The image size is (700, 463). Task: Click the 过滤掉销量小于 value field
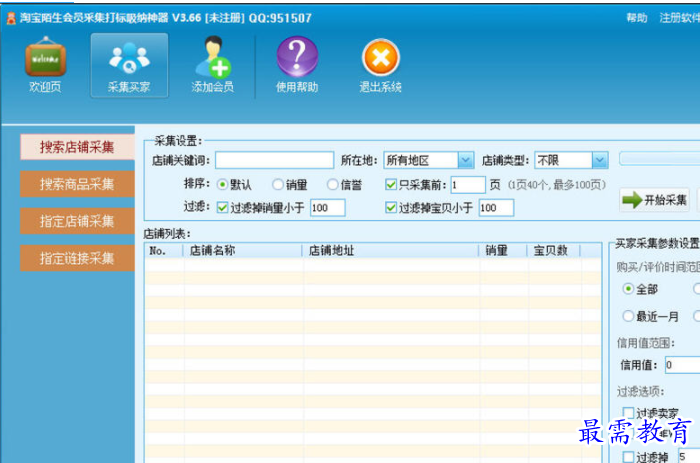(328, 208)
